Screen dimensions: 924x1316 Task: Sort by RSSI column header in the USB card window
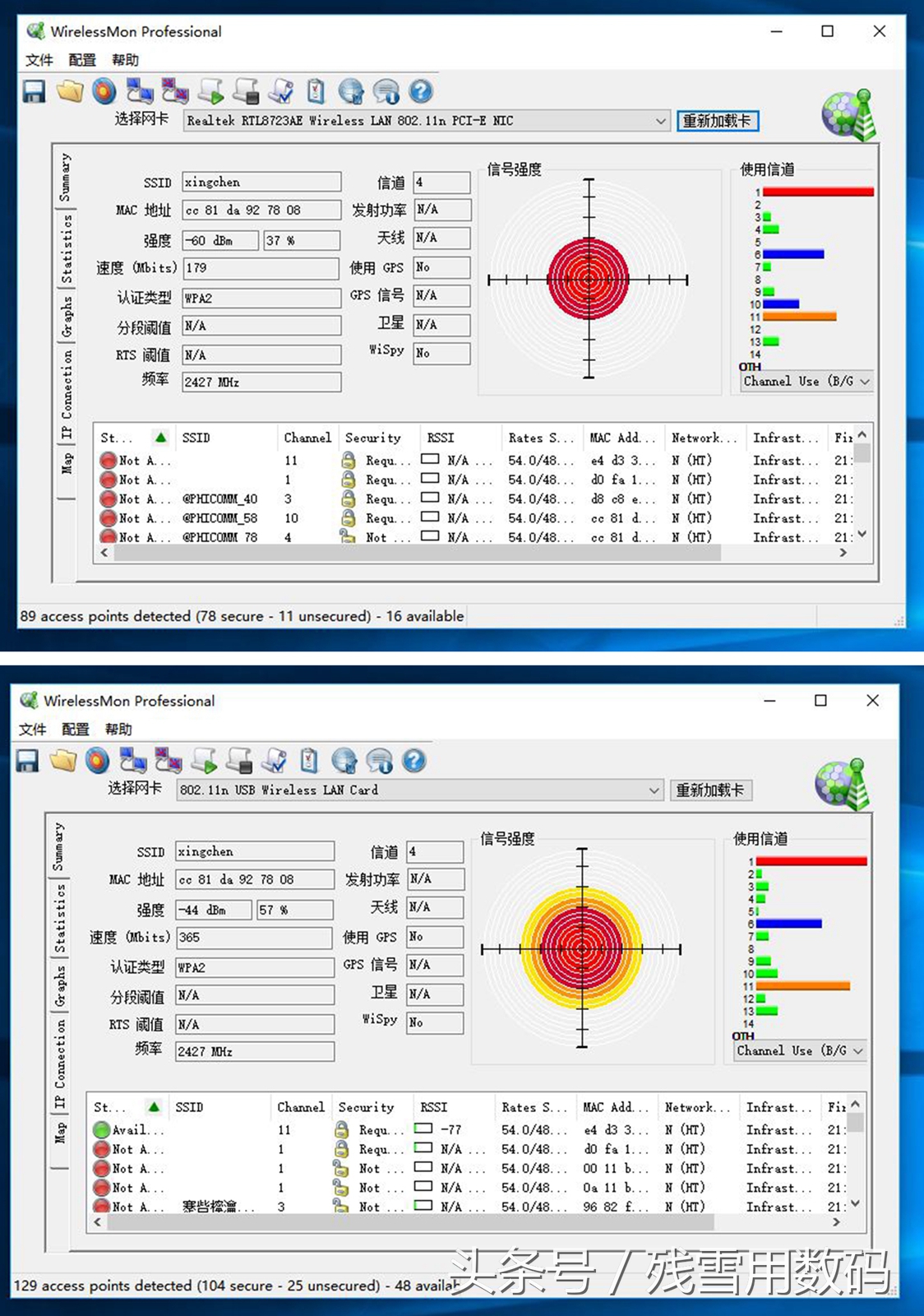pos(454,1107)
